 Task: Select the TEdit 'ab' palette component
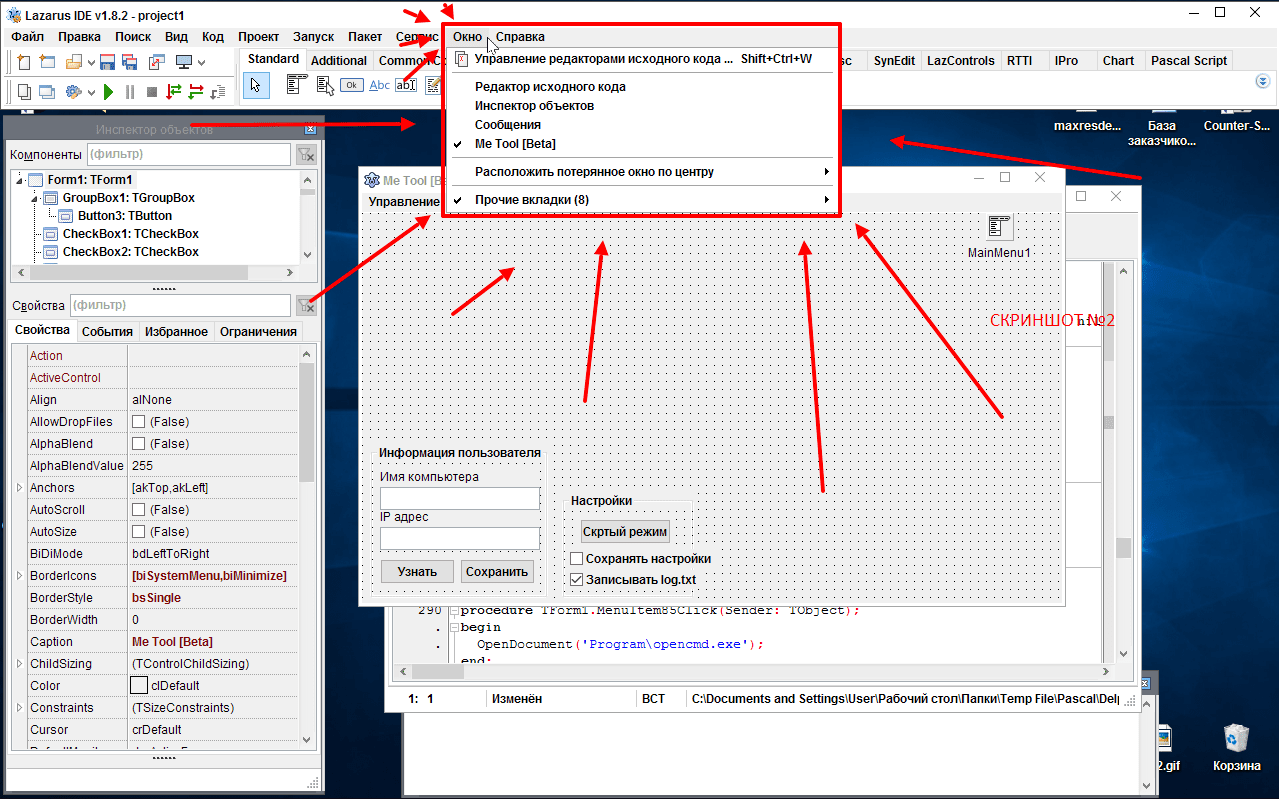pos(406,86)
